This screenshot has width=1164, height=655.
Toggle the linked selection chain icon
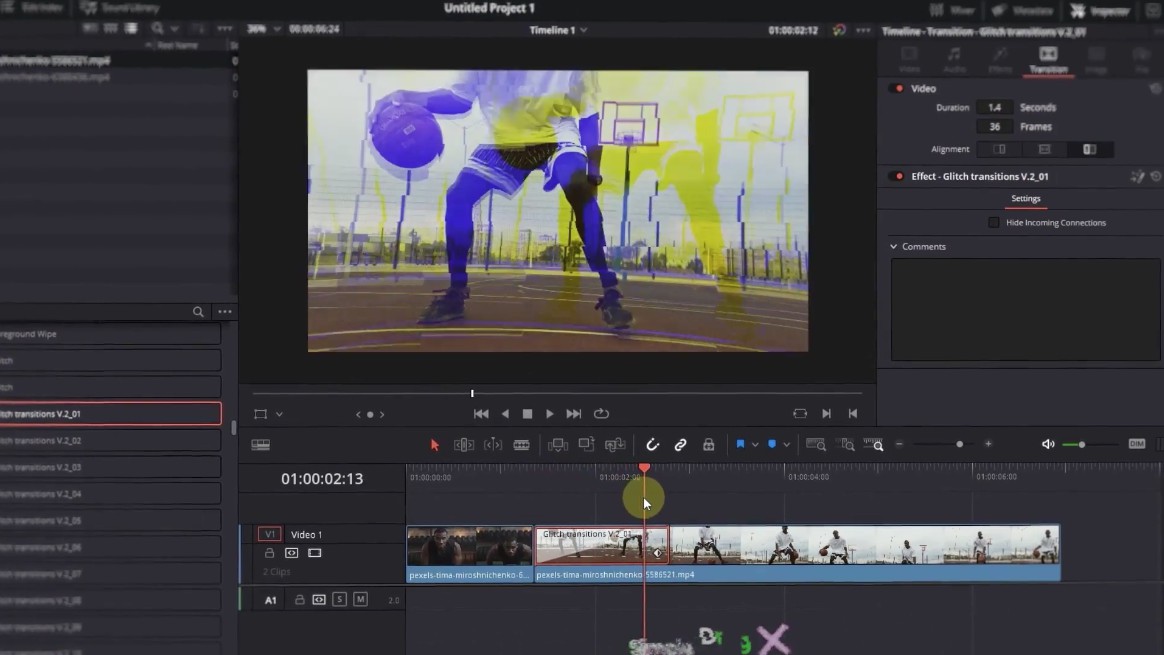680,445
